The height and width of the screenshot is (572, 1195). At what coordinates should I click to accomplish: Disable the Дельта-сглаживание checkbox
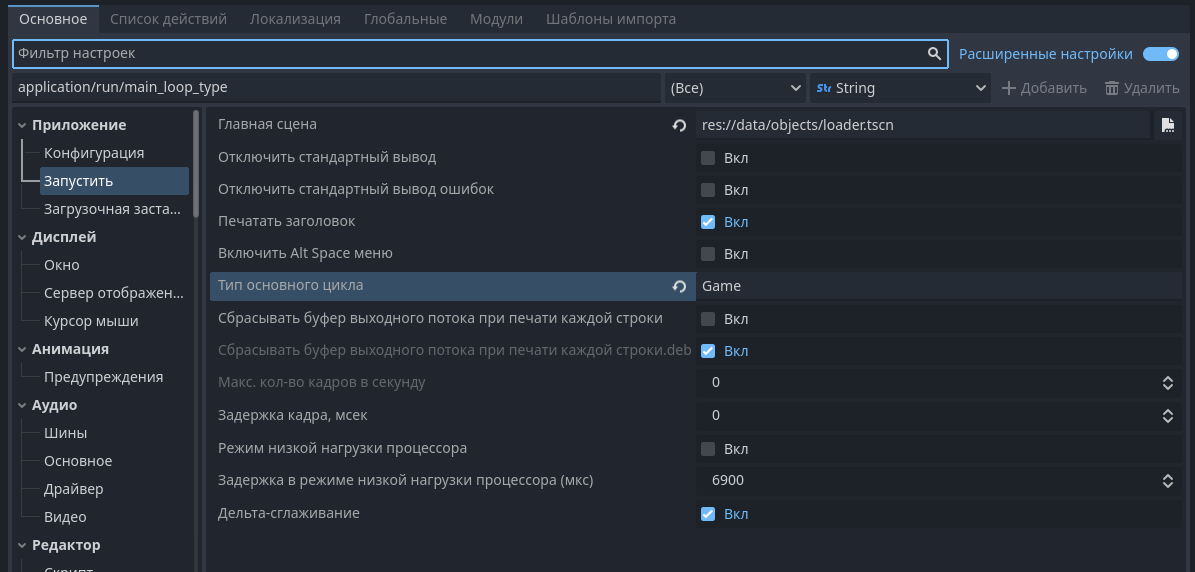pyautogui.click(x=708, y=514)
